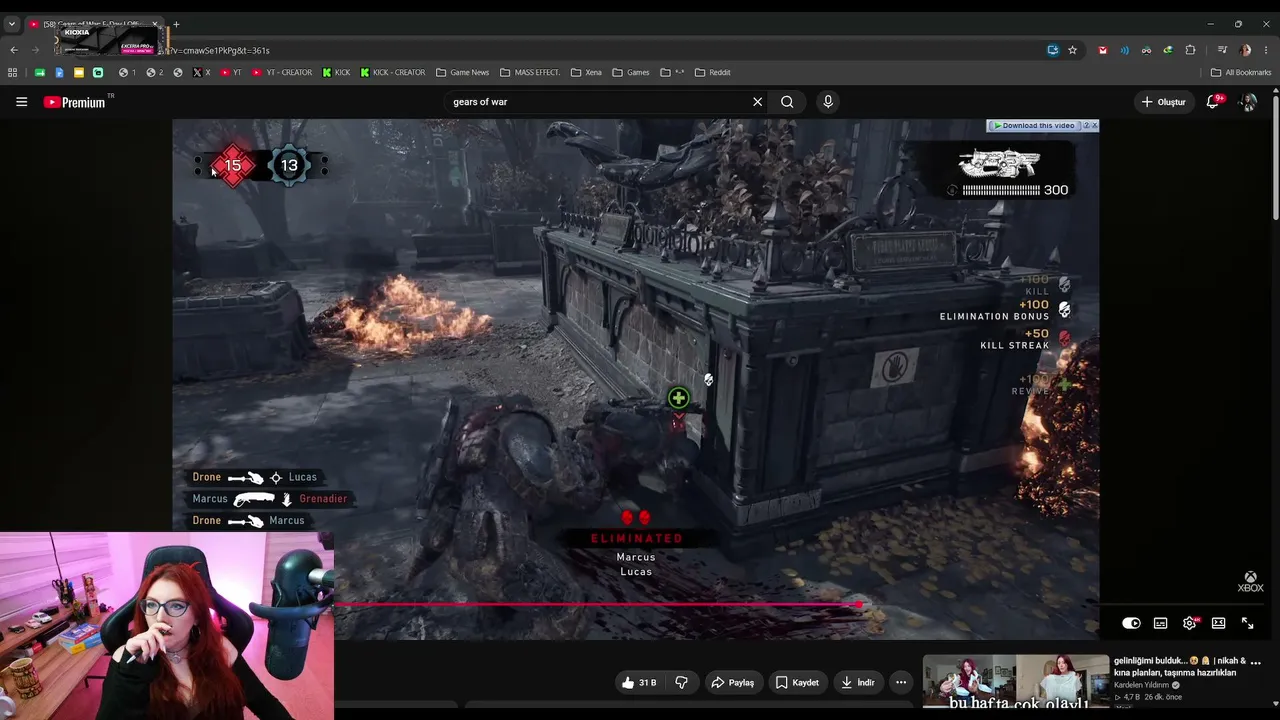Open the YouTube guide hamburger menu
Screen dimensions: 1280x720
click(x=21, y=101)
